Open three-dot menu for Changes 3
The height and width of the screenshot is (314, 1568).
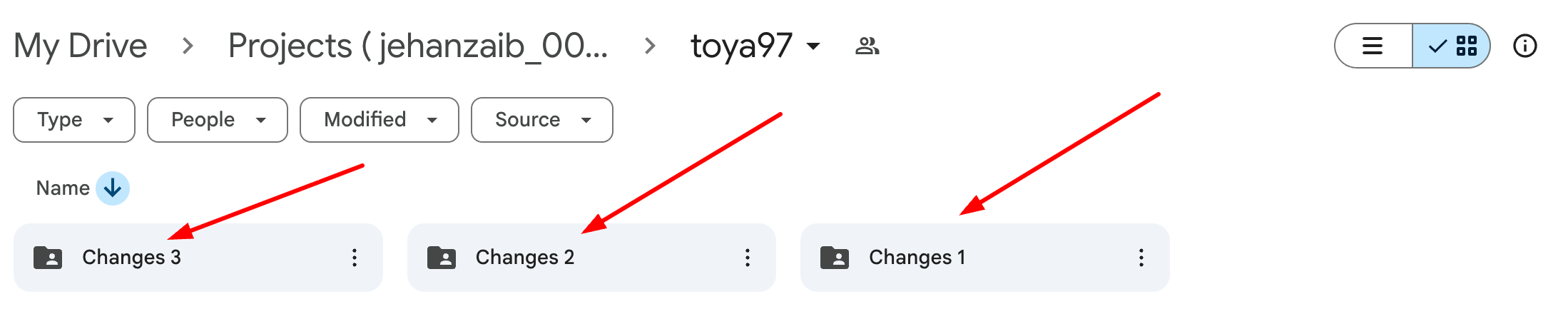click(x=354, y=258)
